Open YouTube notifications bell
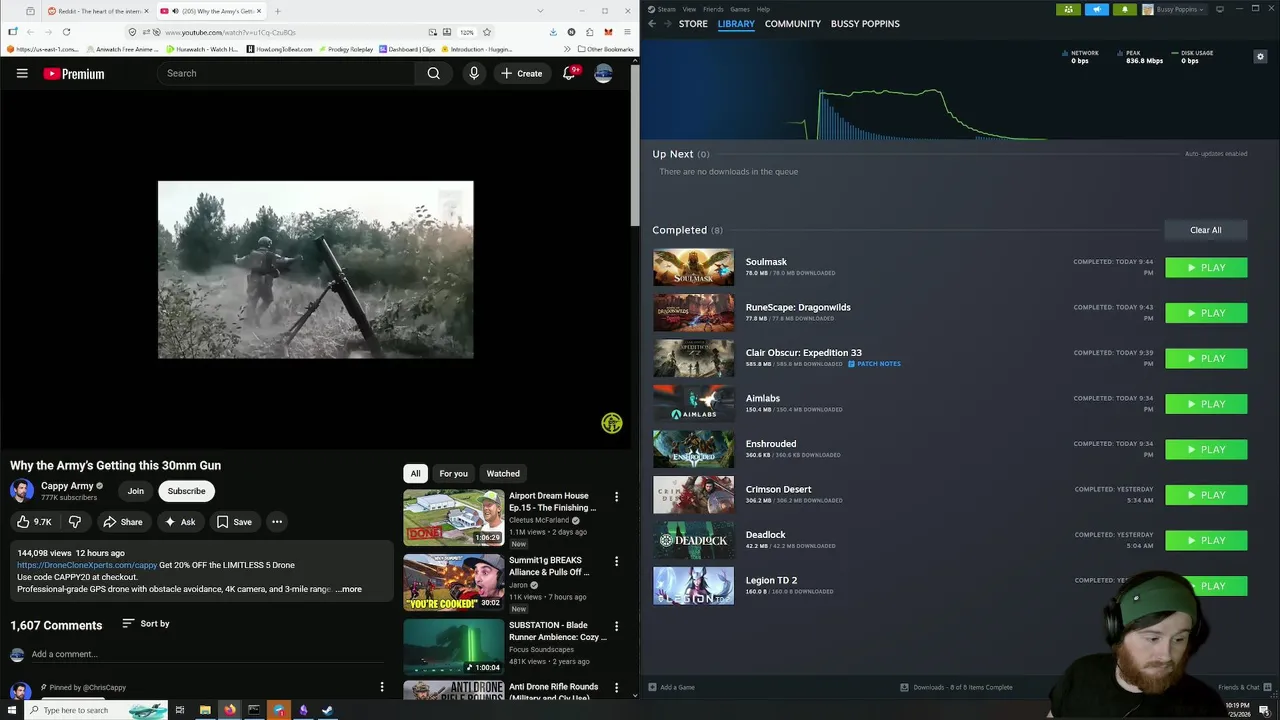1280x720 pixels. coord(569,73)
